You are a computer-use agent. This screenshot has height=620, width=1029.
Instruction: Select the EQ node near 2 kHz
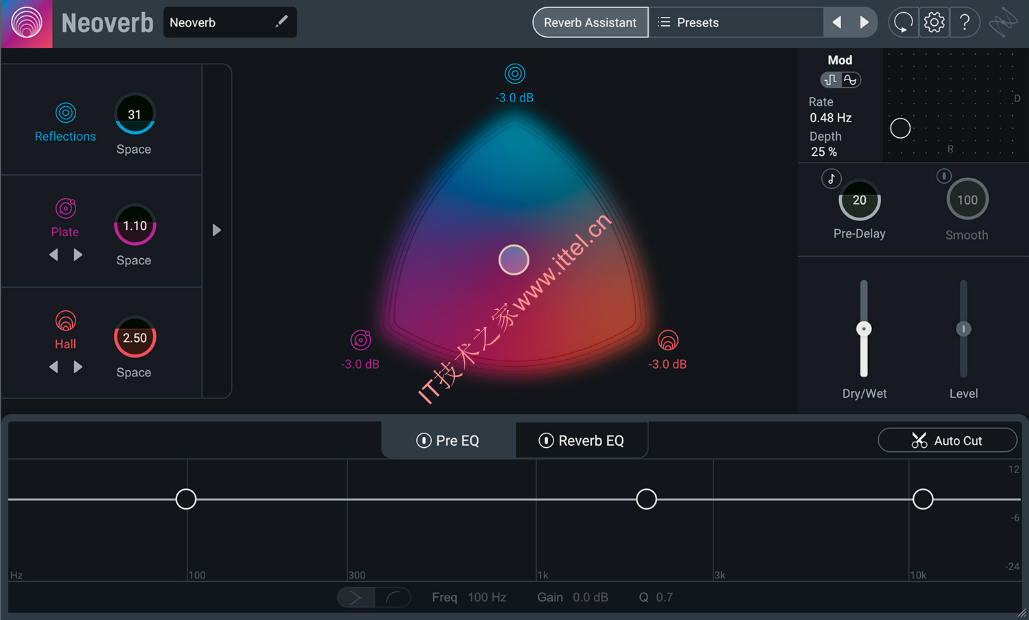[x=646, y=499]
